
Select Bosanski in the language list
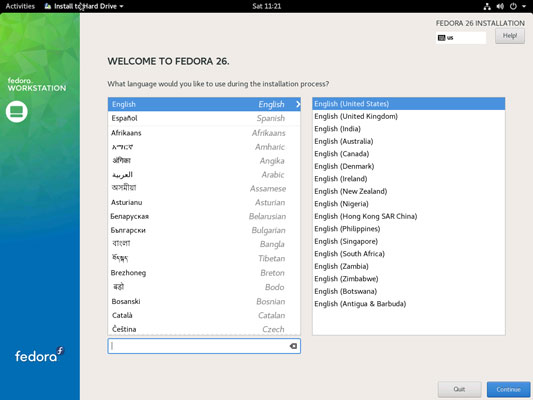[204, 301]
